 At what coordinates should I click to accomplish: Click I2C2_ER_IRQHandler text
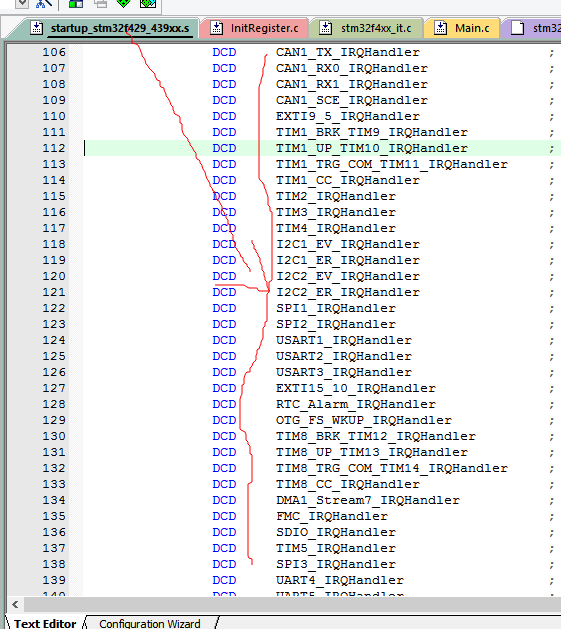(348, 293)
